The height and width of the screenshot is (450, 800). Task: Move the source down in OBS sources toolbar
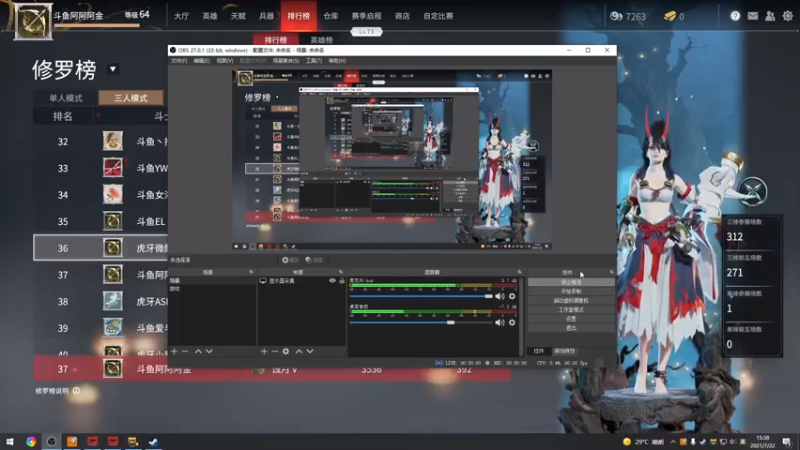310,352
